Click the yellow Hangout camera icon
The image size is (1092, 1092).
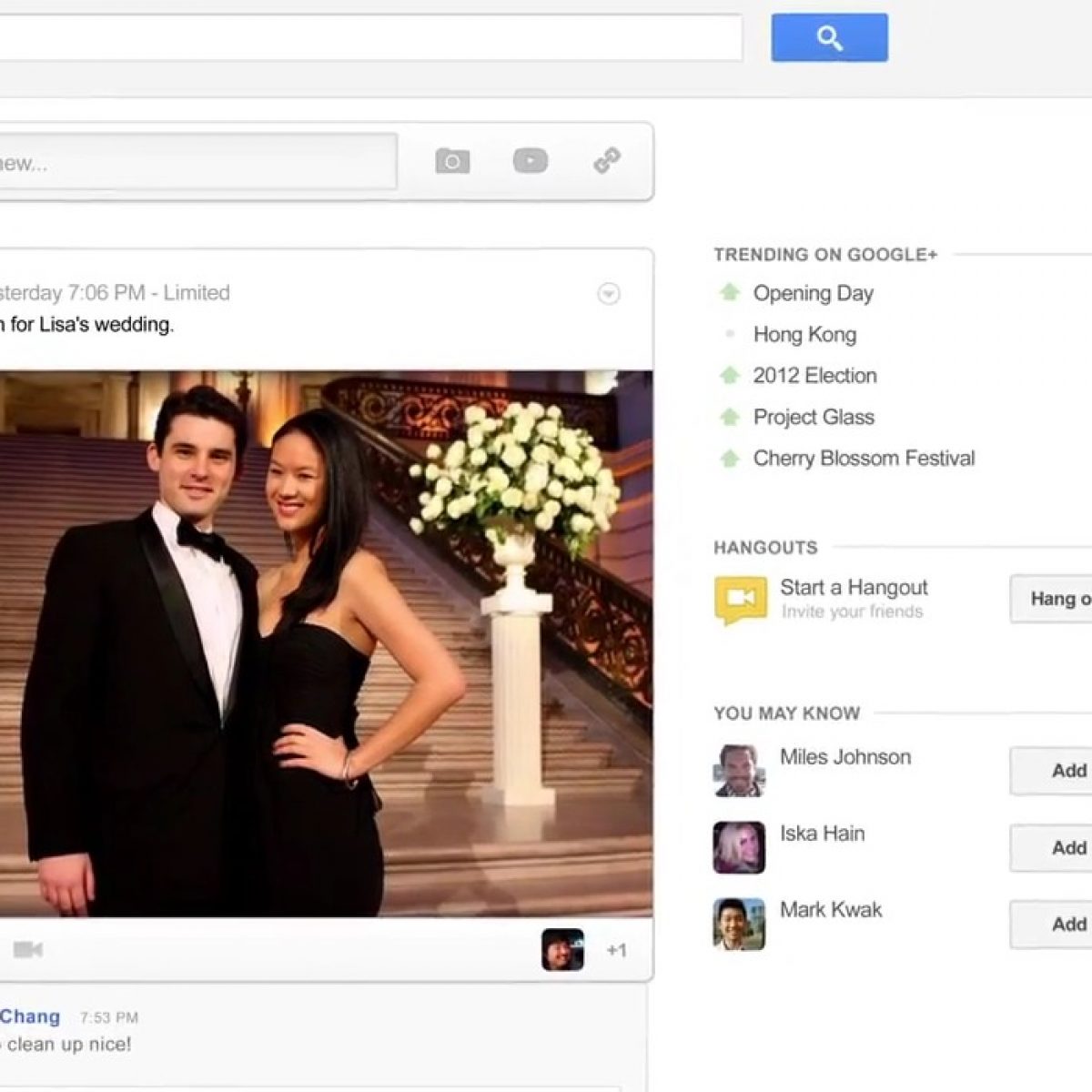point(741,599)
